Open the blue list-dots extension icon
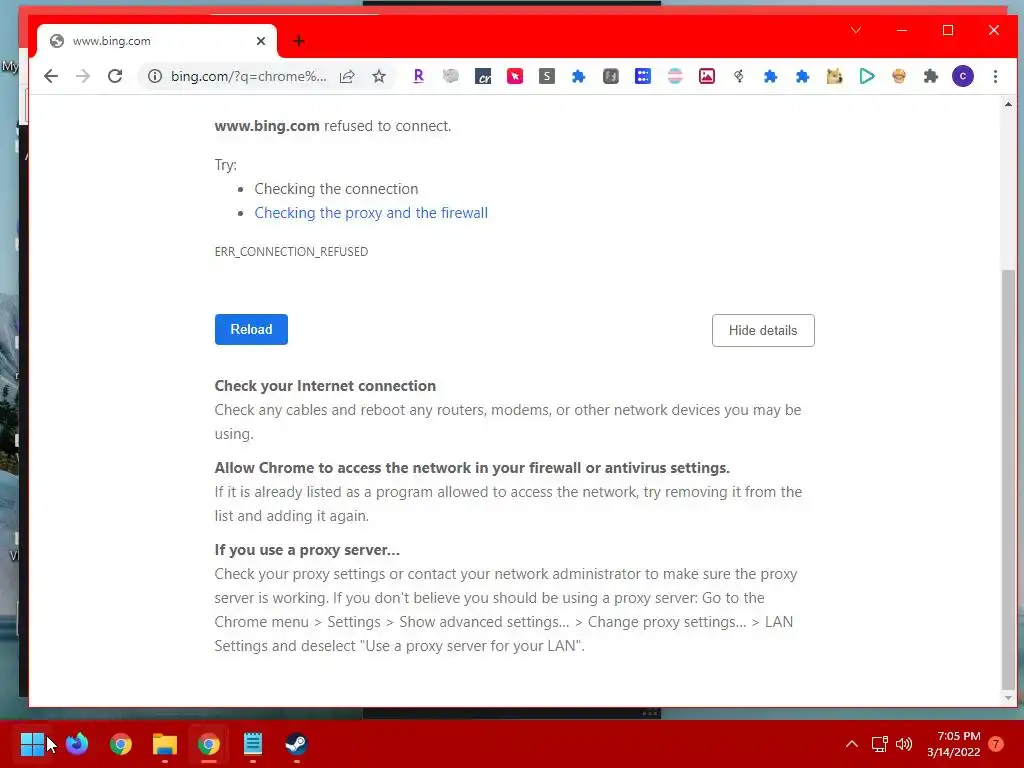The height and width of the screenshot is (768, 1024). coord(643,76)
